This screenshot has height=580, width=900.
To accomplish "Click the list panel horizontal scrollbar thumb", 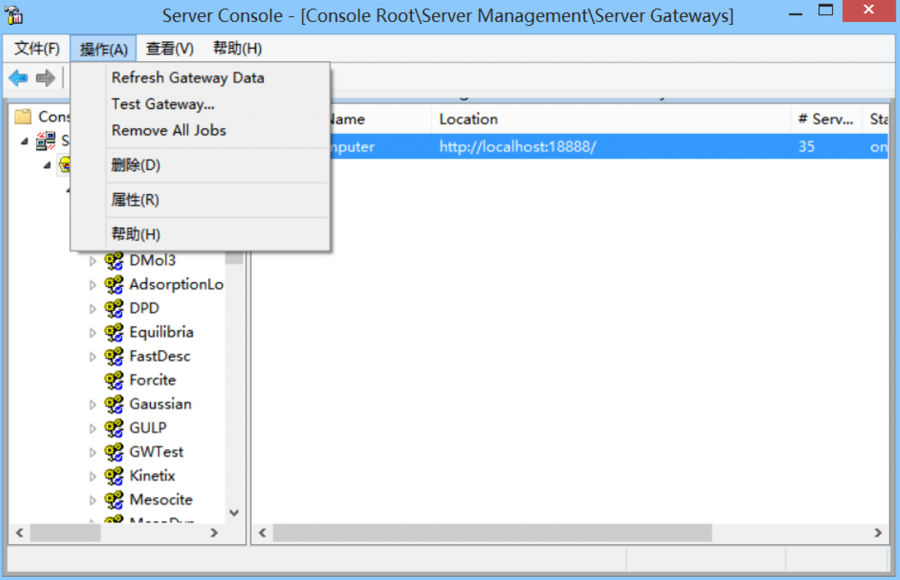I will click(x=492, y=533).
